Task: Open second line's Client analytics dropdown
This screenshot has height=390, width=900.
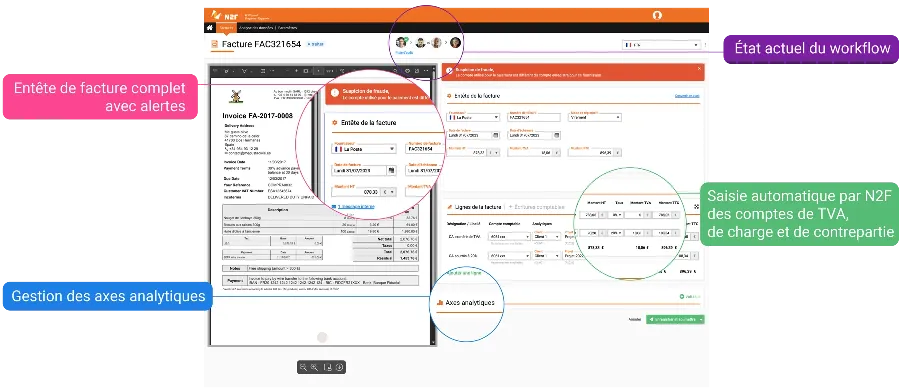Action: point(546,256)
